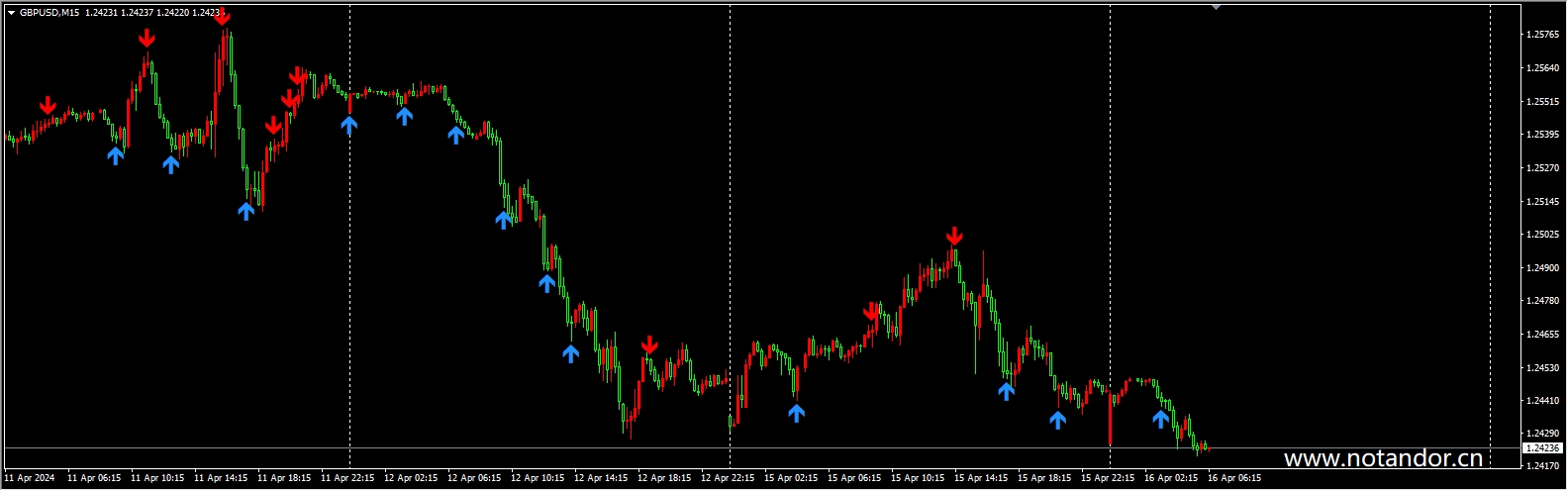Click the last blue buy arrow on 16 Apr

click(x=1160, y=419)
